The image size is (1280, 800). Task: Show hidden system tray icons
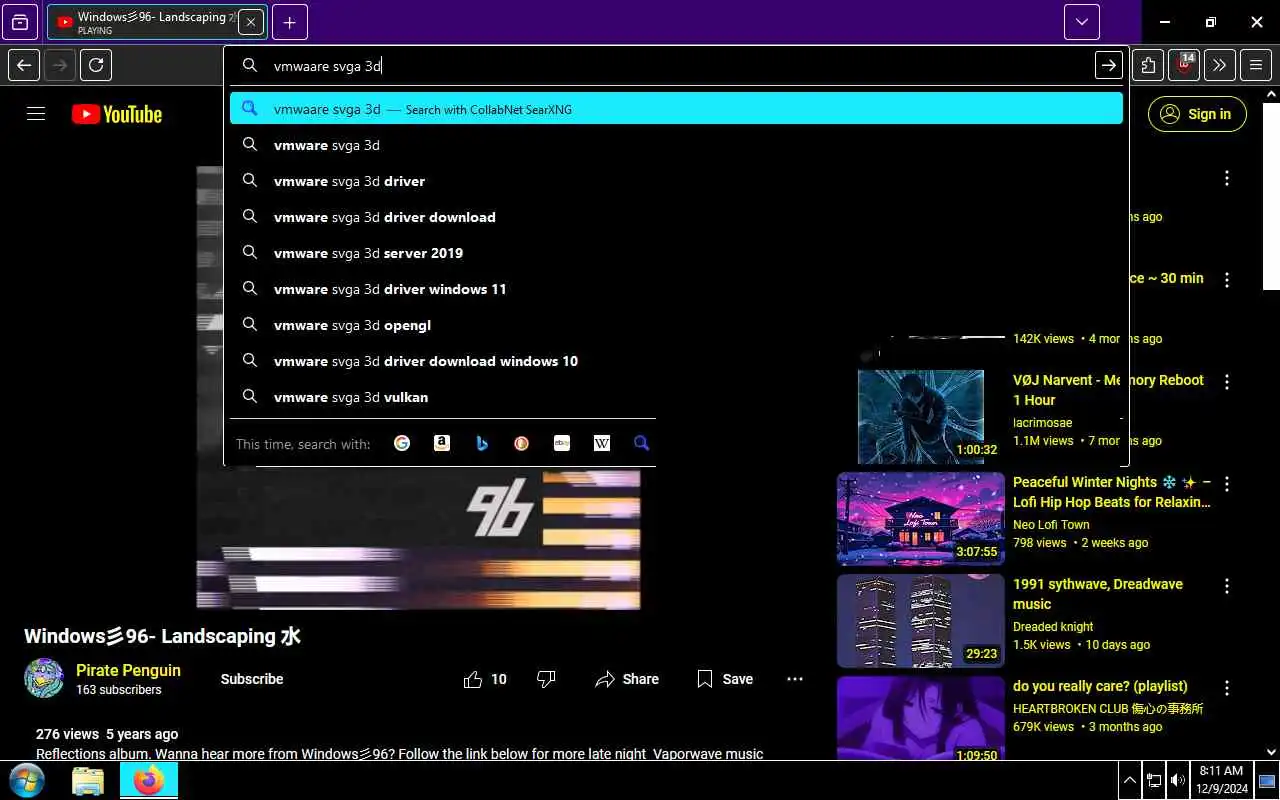[x=1130, y=780]
